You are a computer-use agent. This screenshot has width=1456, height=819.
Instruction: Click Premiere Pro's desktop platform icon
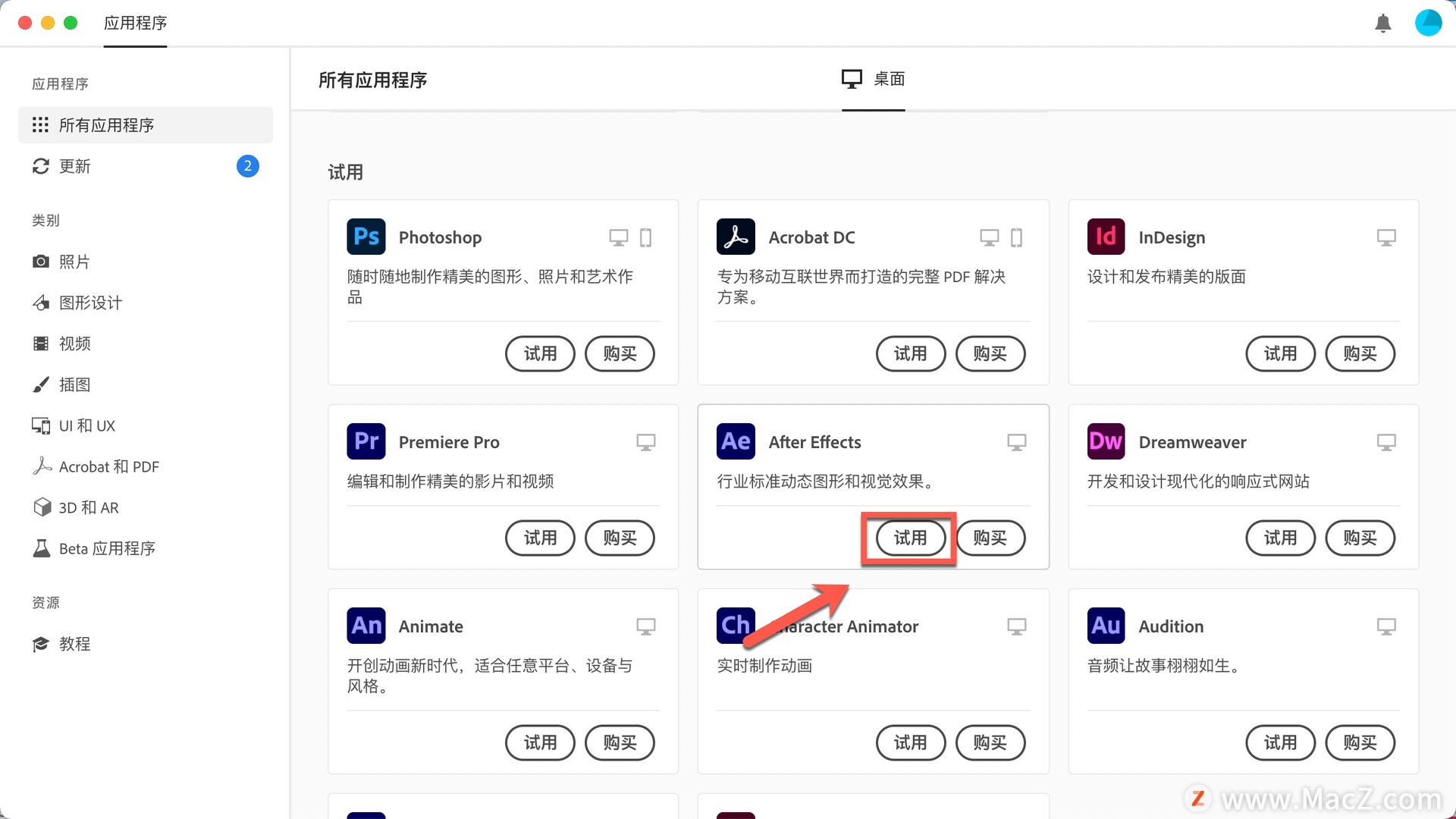pos(645,443)
